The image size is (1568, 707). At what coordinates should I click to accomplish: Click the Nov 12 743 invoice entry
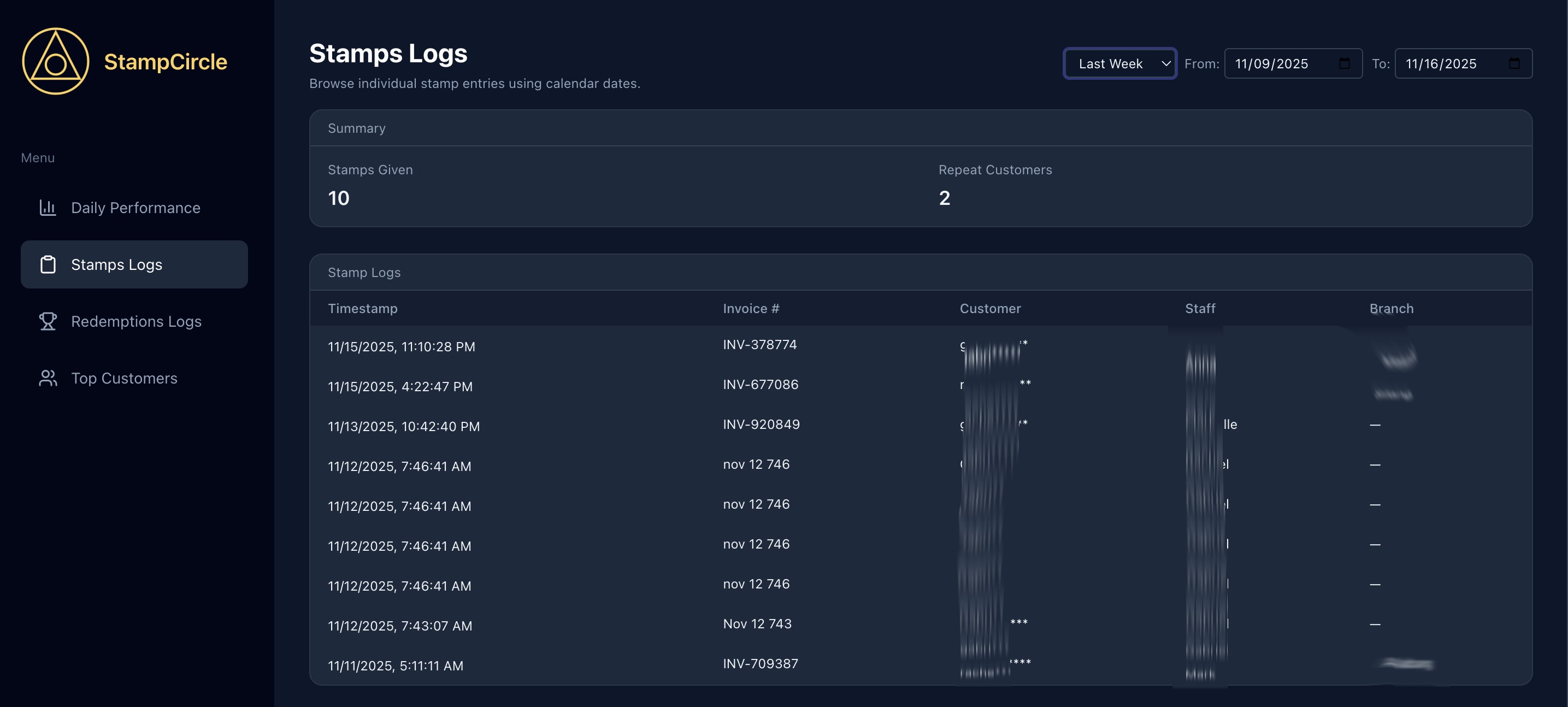757,623
